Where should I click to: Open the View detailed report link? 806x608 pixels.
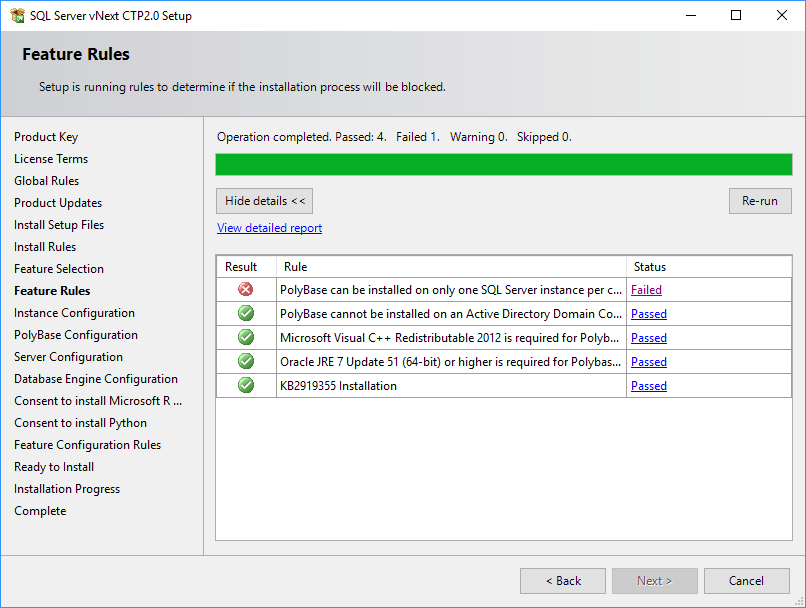tap(269, 228)
